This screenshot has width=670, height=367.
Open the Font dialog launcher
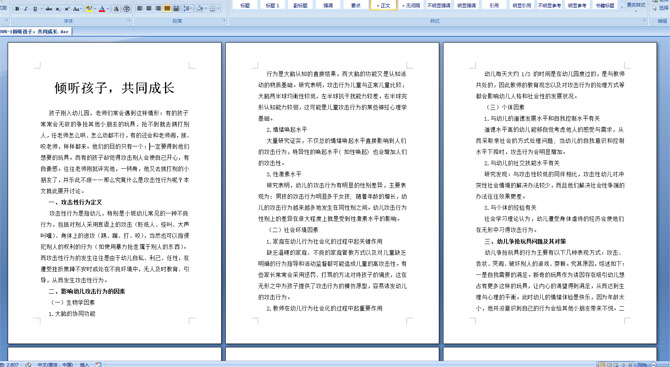click(x=129, y=20)
